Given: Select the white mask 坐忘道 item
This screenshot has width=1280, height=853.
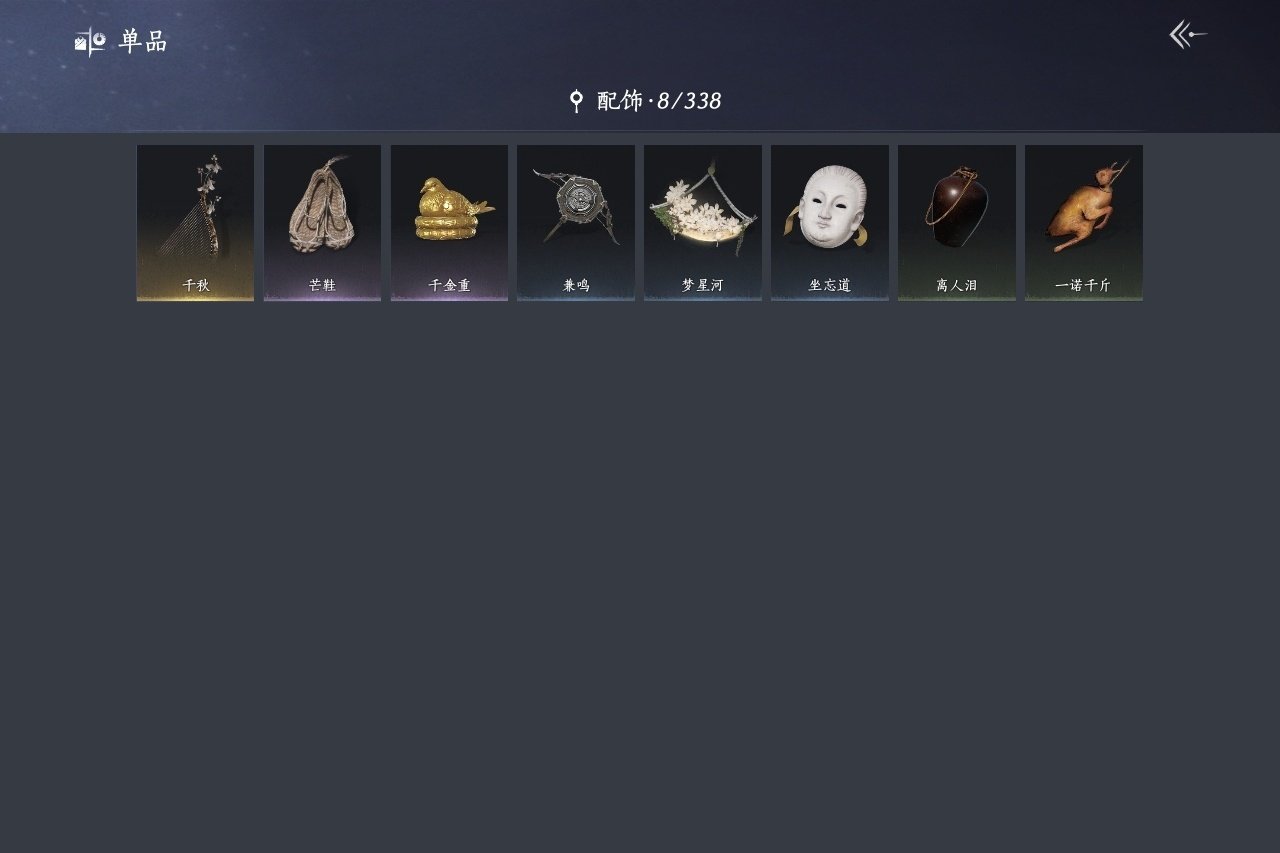Looking at the screenshot, I should (x=830, y=223).
